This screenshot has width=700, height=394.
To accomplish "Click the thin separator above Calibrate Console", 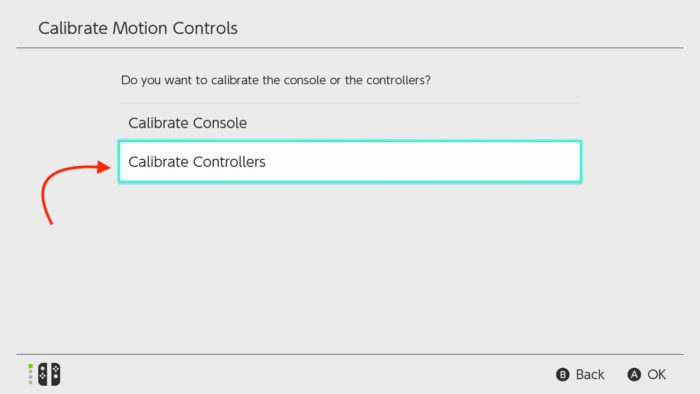I will (x=350, y=104).
